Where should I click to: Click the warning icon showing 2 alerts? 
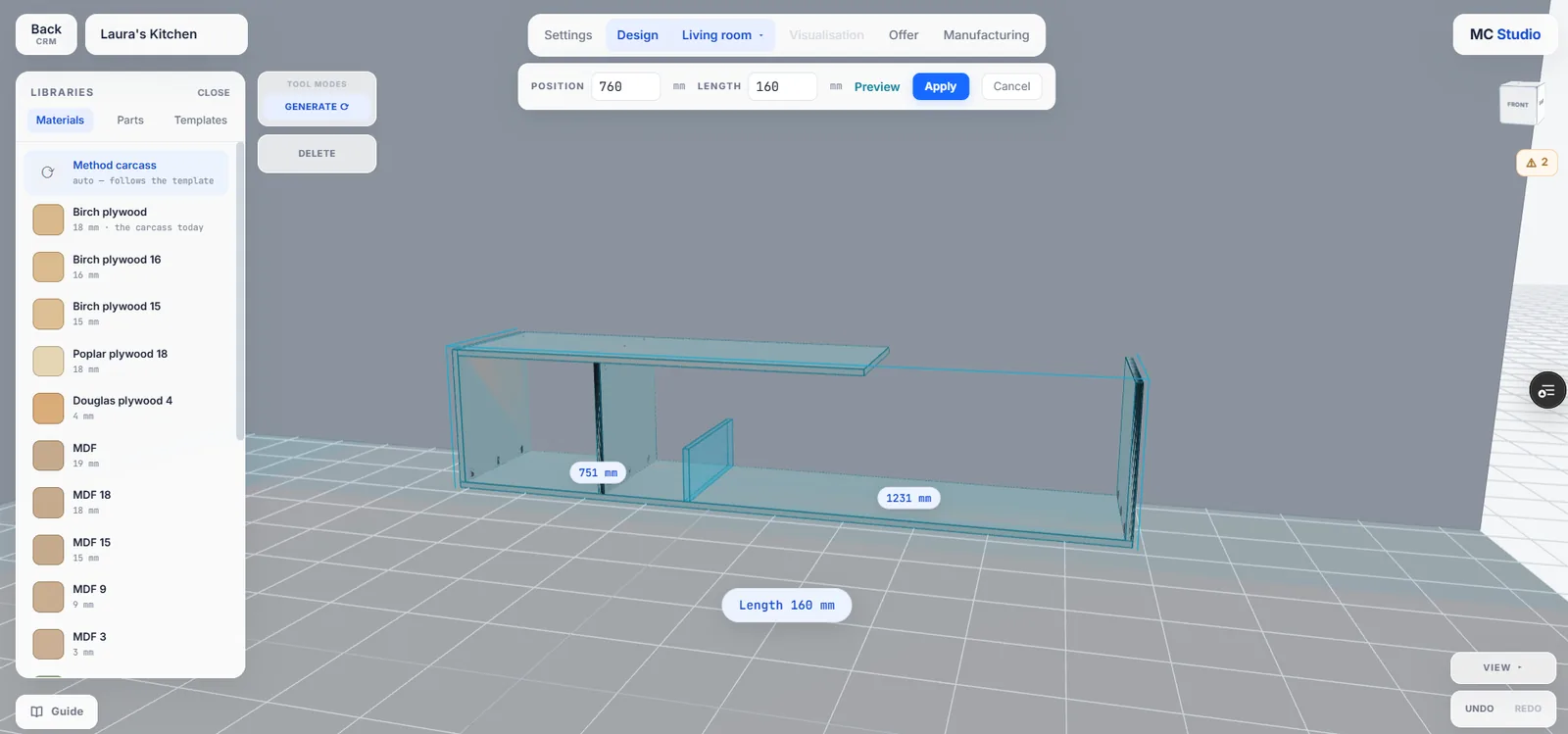pos(1537,163)
